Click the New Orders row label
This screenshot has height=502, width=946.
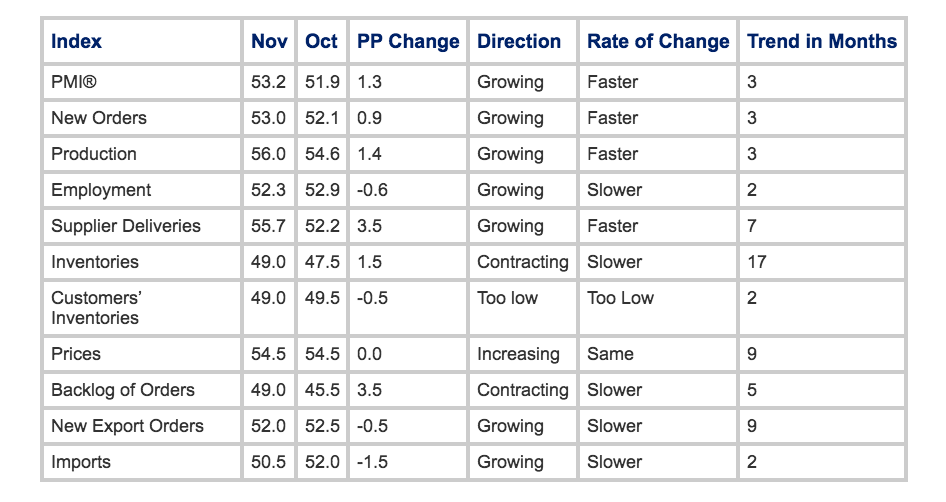99,118
